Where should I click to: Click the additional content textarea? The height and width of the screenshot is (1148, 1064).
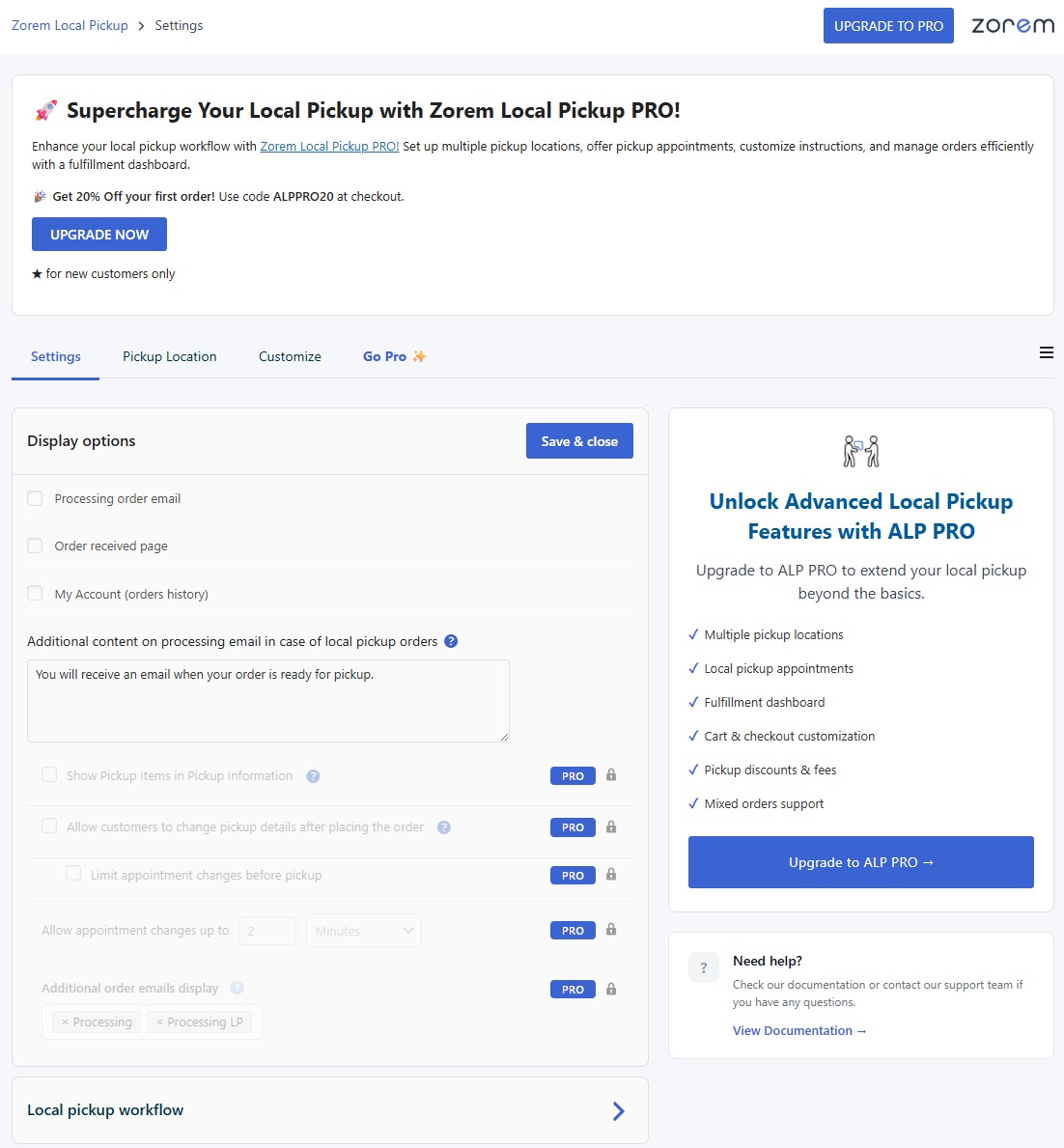tap(268, 701)
